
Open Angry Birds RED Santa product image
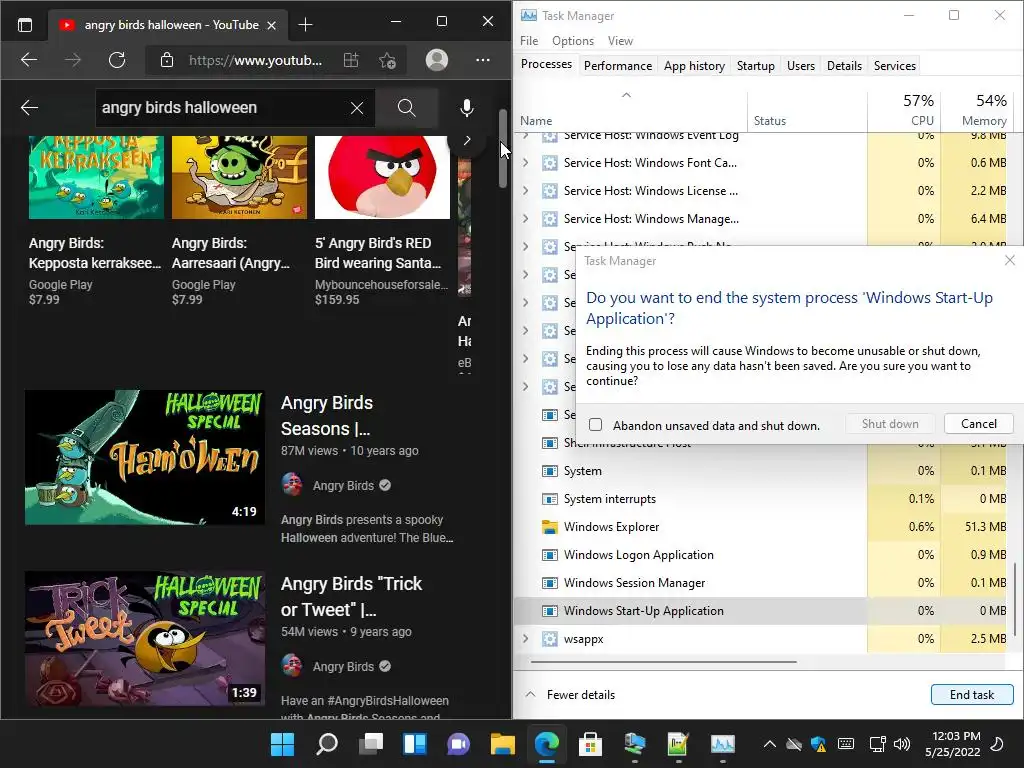point(382,177)
